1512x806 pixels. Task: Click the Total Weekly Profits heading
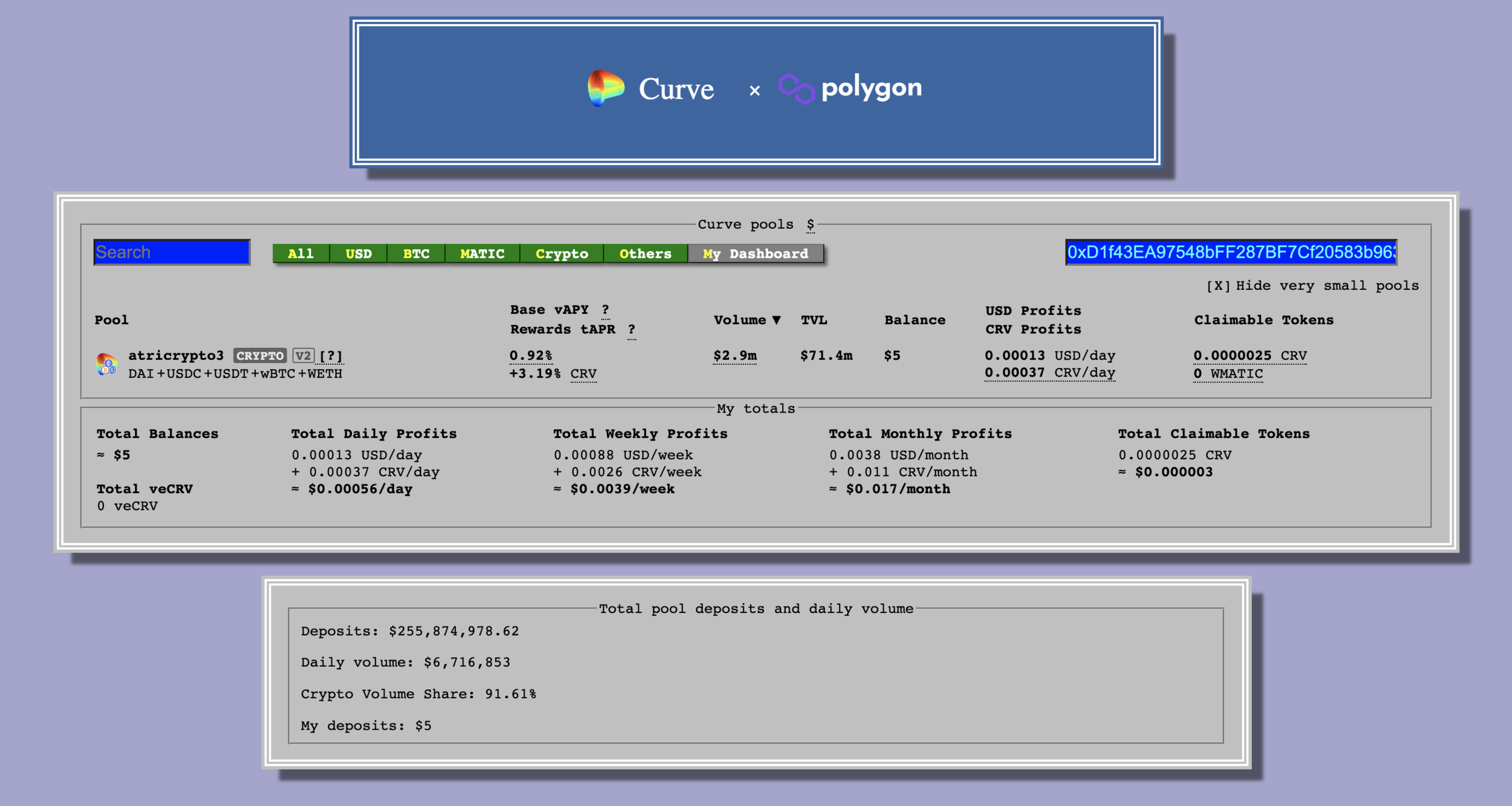coord(640,434)
